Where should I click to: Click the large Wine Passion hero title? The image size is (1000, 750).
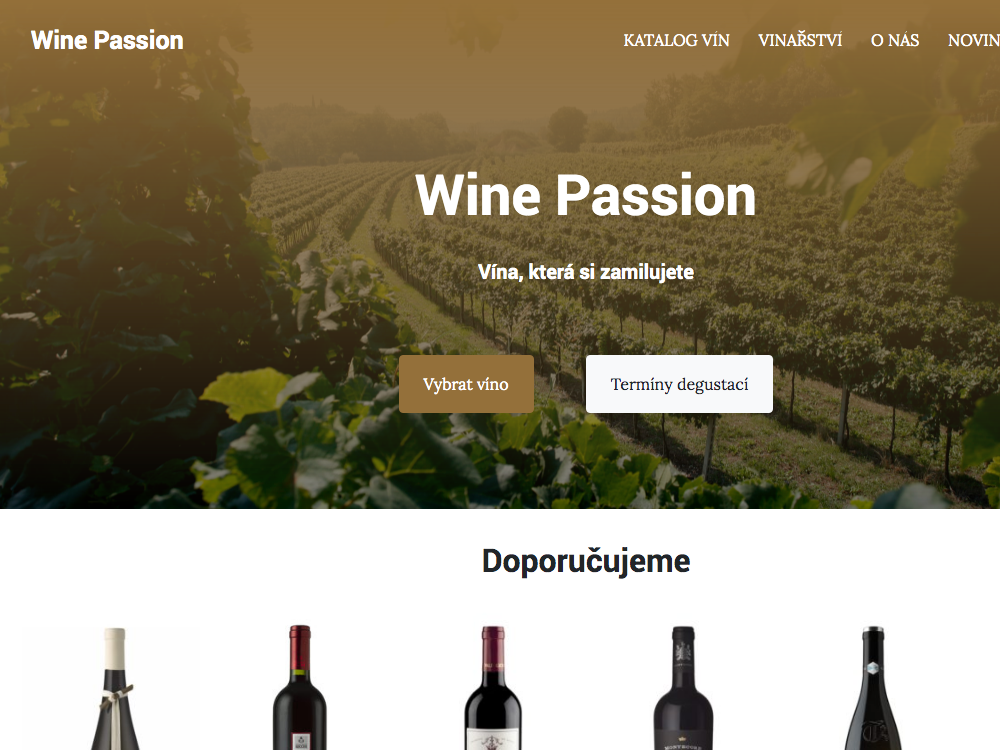click(585, 195)
